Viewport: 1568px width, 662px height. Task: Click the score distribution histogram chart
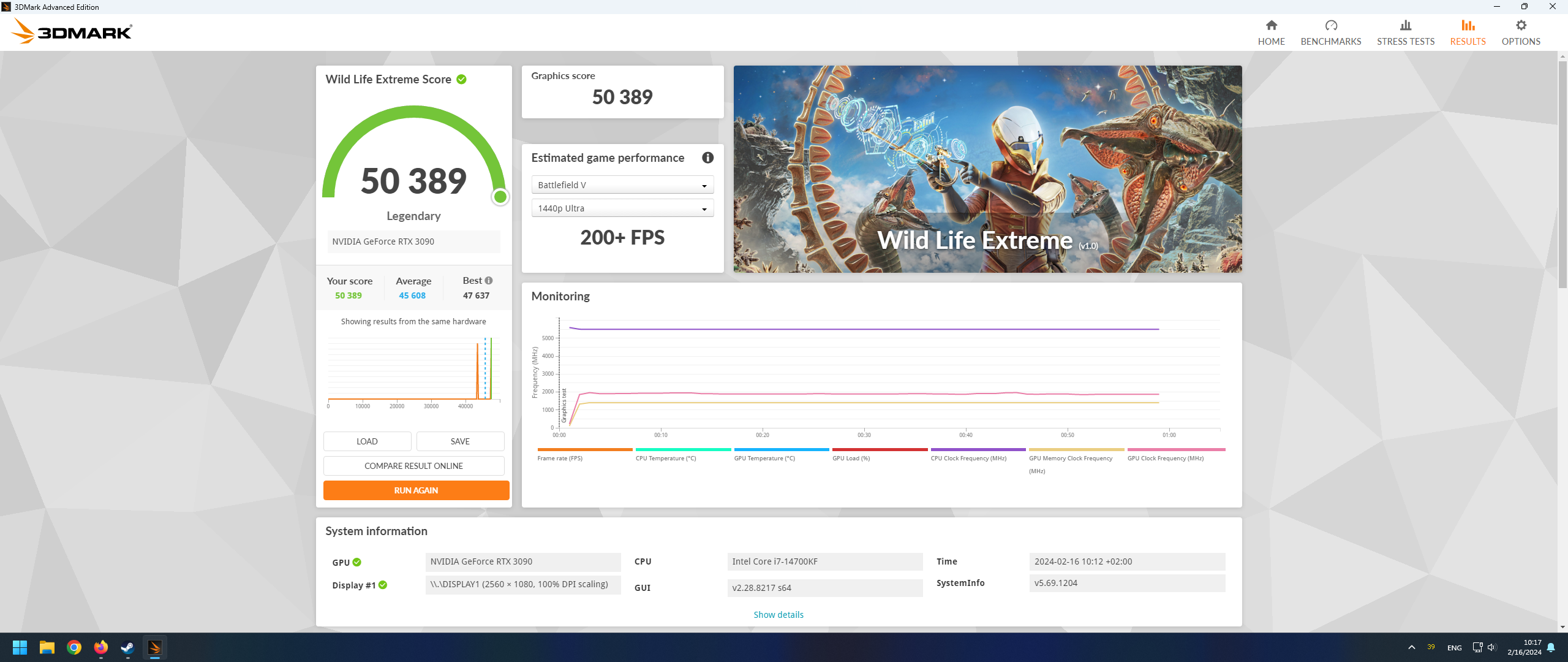tap(414, 371)
